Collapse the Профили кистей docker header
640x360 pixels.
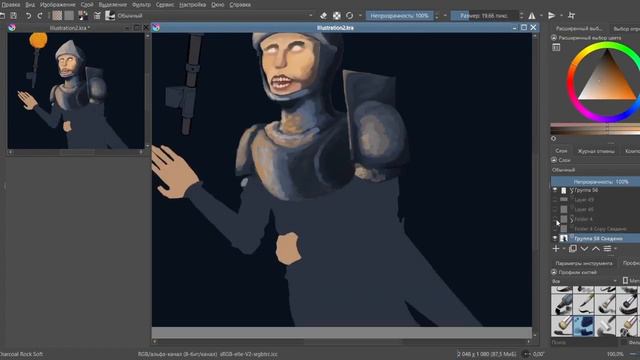(554, 272)
